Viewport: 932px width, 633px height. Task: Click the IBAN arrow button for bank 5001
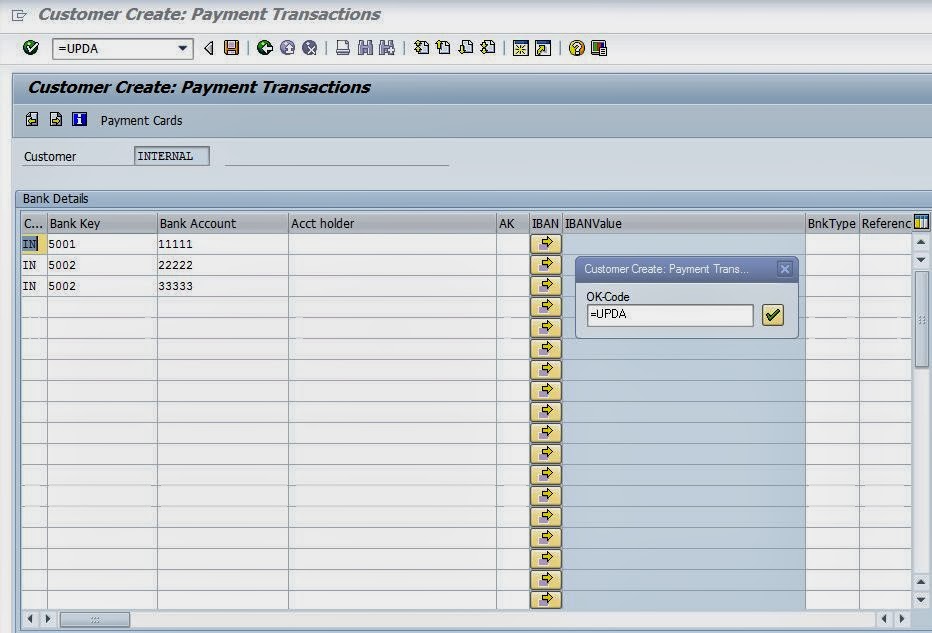point(545,243)
